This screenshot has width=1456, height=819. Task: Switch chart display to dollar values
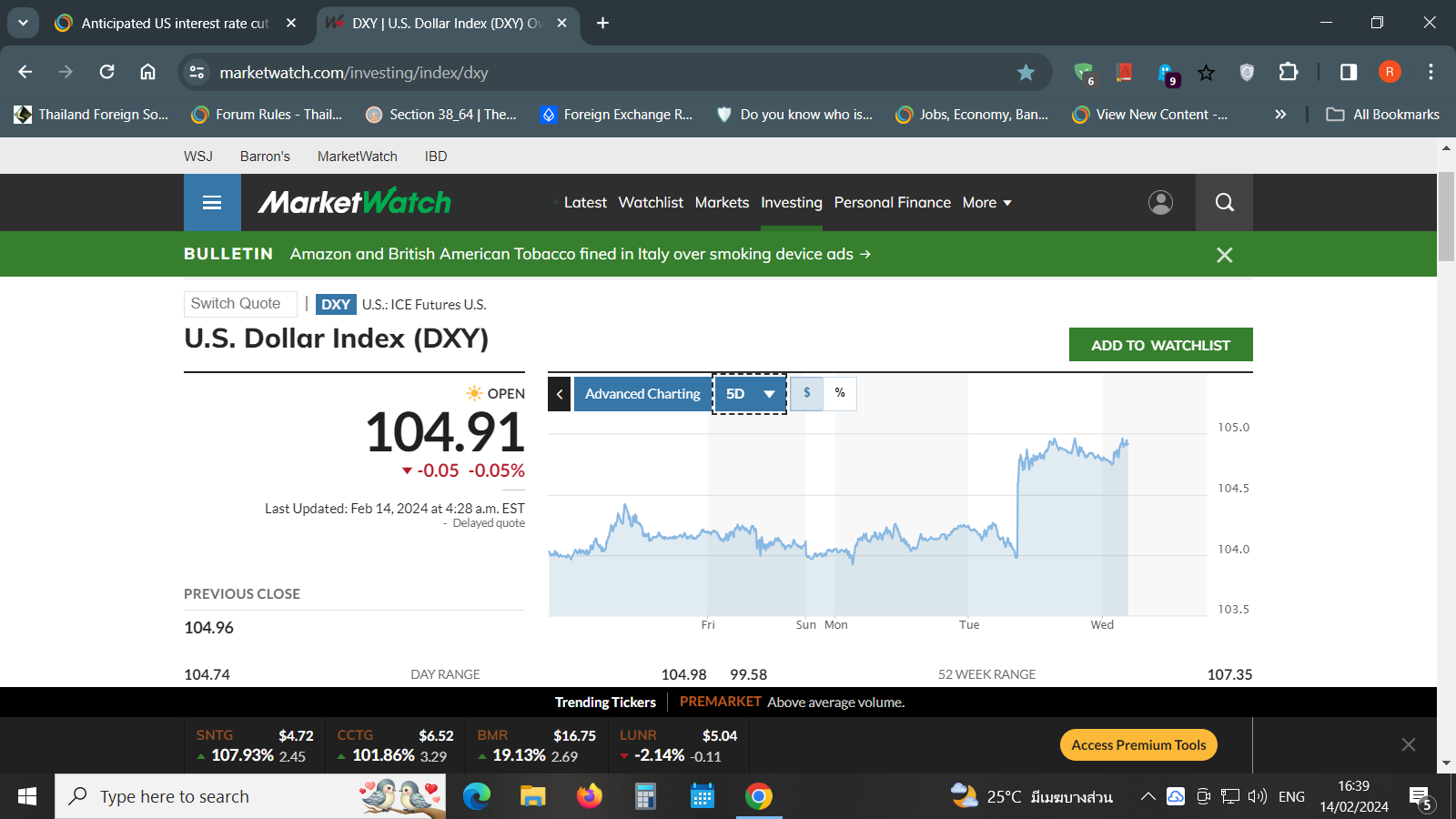[x=807, y=393]
